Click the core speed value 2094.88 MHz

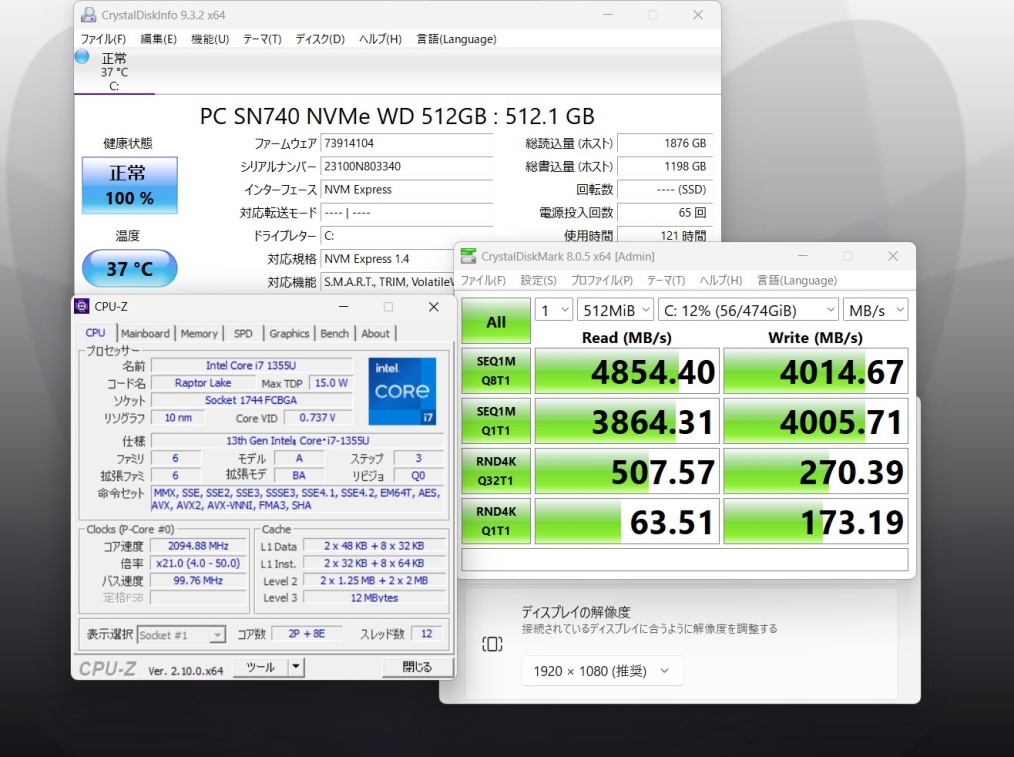pyautogui.click(x=198, y=546)
